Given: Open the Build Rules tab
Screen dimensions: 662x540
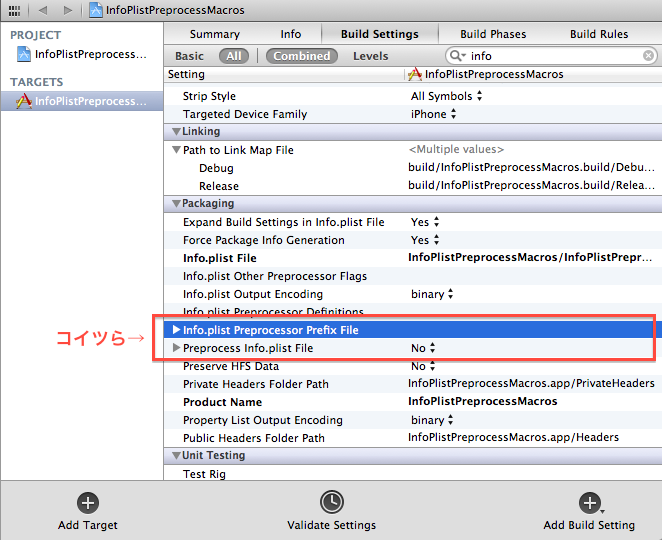Looking at the screenshot, I should 599,34.
